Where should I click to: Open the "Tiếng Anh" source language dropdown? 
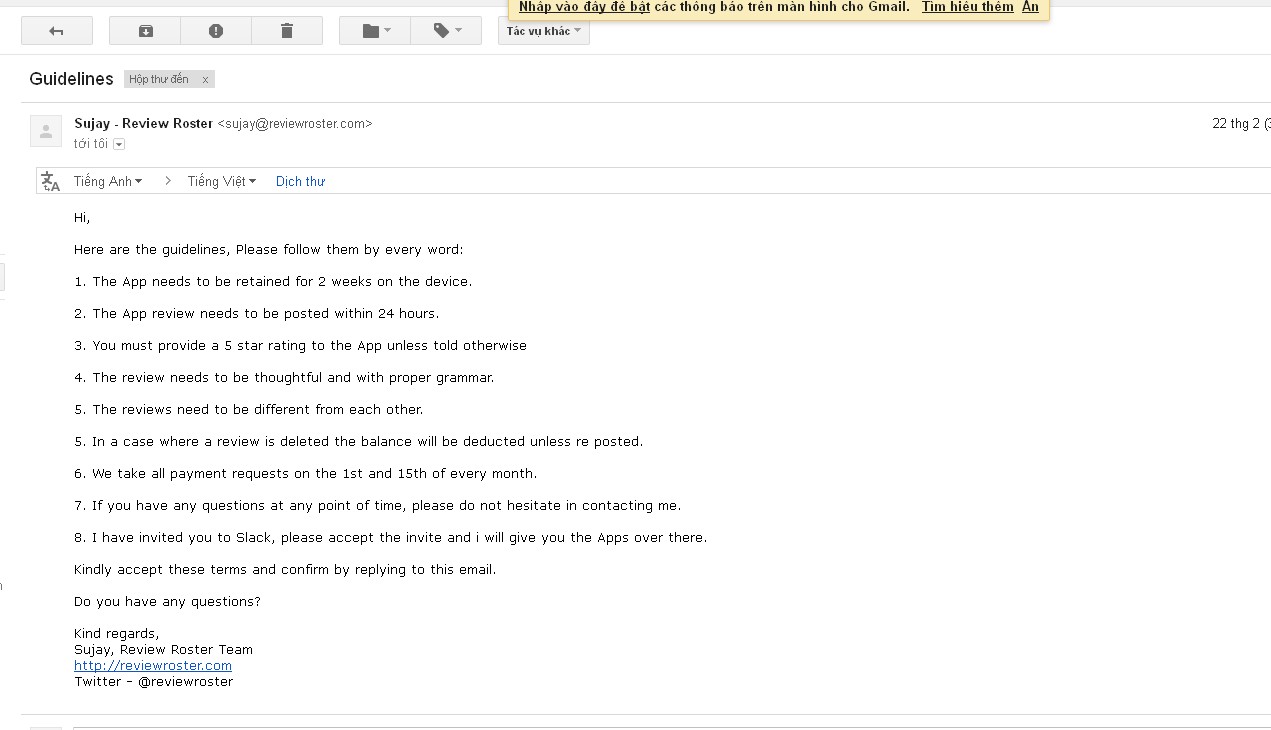108,181
